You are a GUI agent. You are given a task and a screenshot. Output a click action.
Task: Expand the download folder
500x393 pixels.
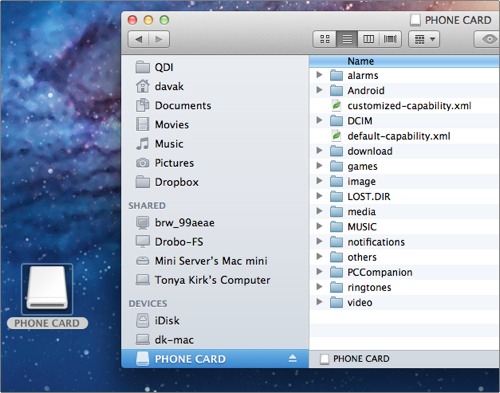click(319, 150)
